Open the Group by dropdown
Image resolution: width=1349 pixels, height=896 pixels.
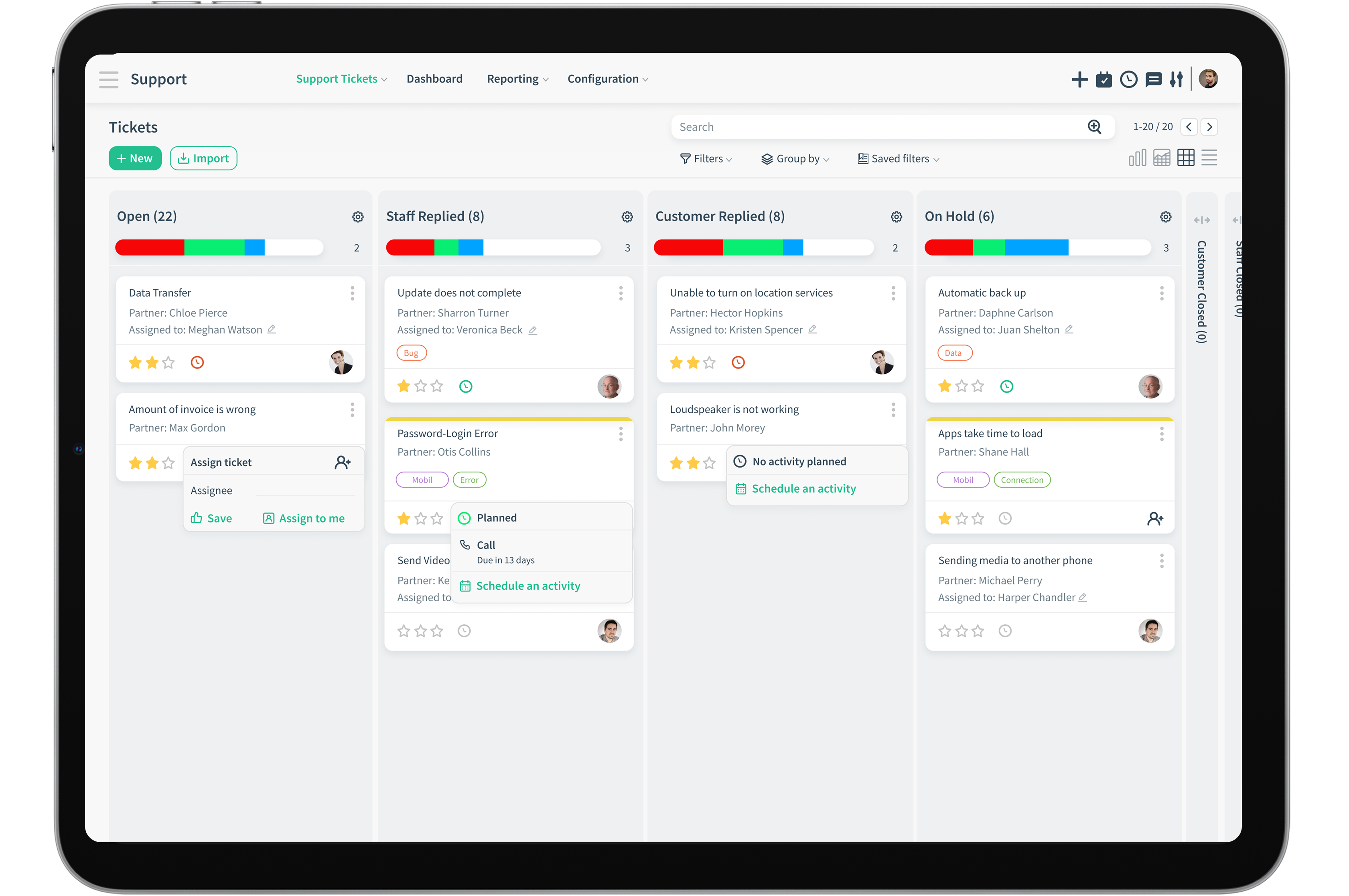(x=795, y=158)
